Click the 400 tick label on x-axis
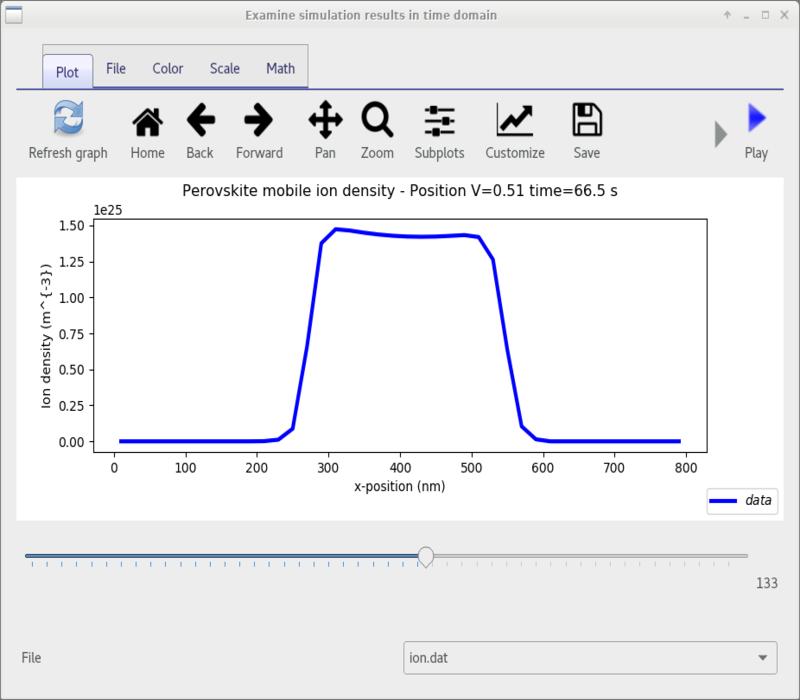Screen dimensions: 800x700 coord(400,468)
